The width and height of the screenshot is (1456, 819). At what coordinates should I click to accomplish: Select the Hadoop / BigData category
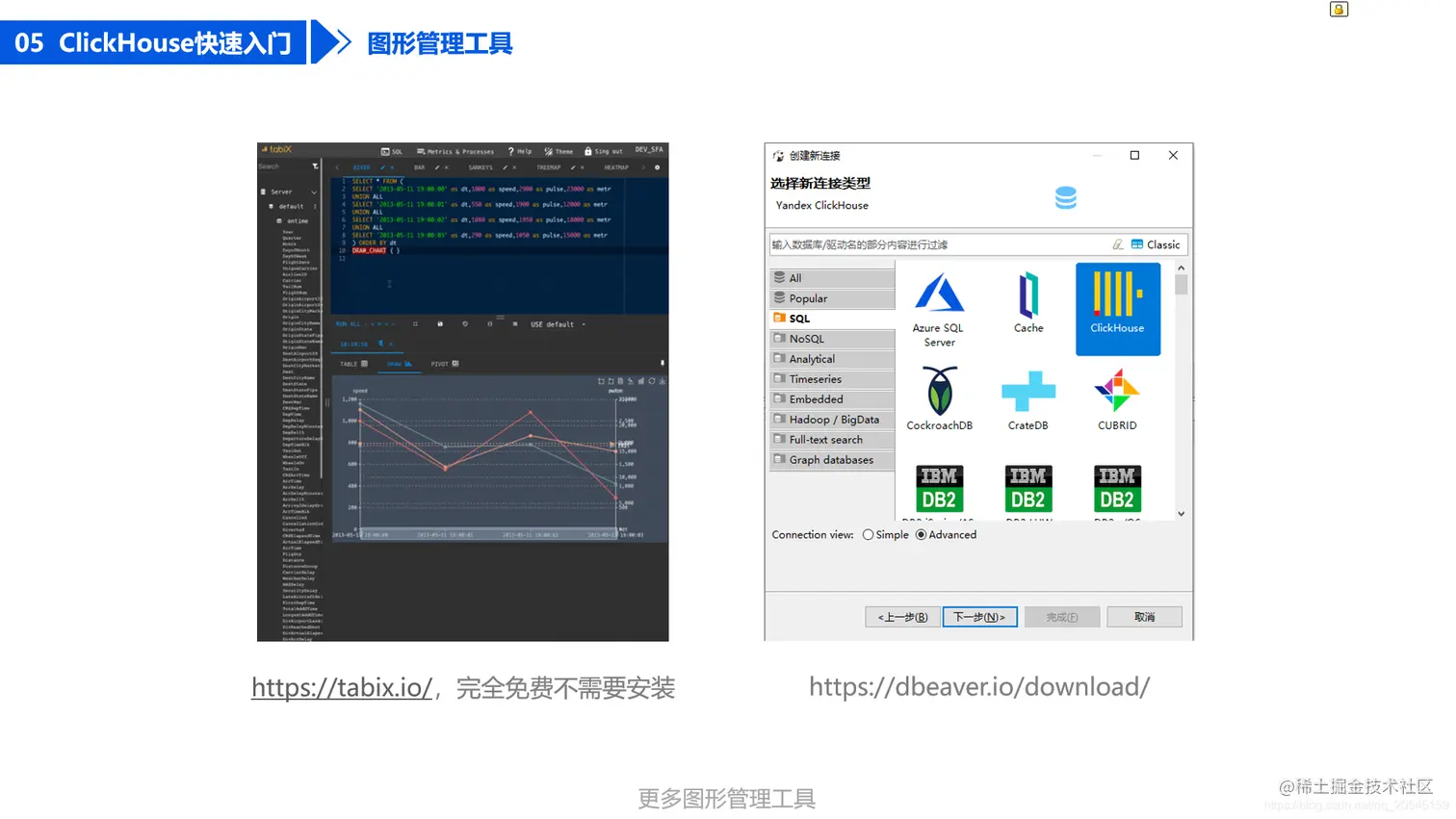[832, 420]
